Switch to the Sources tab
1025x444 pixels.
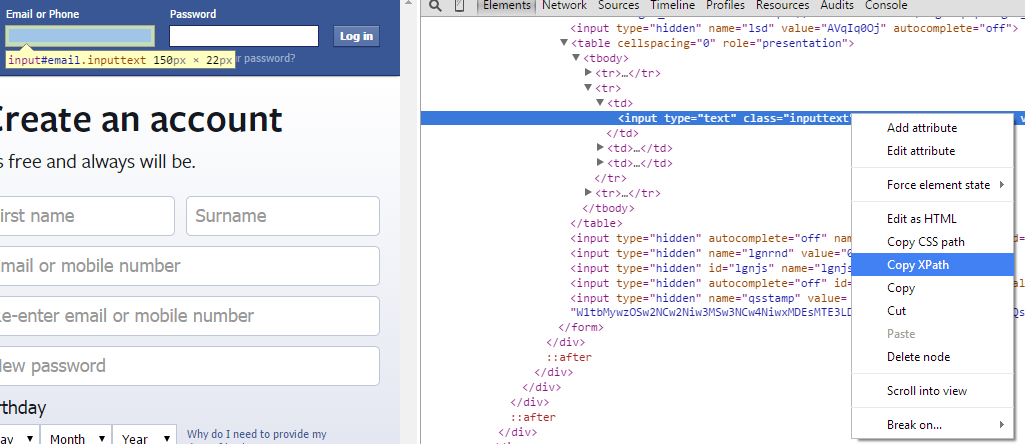618,5
